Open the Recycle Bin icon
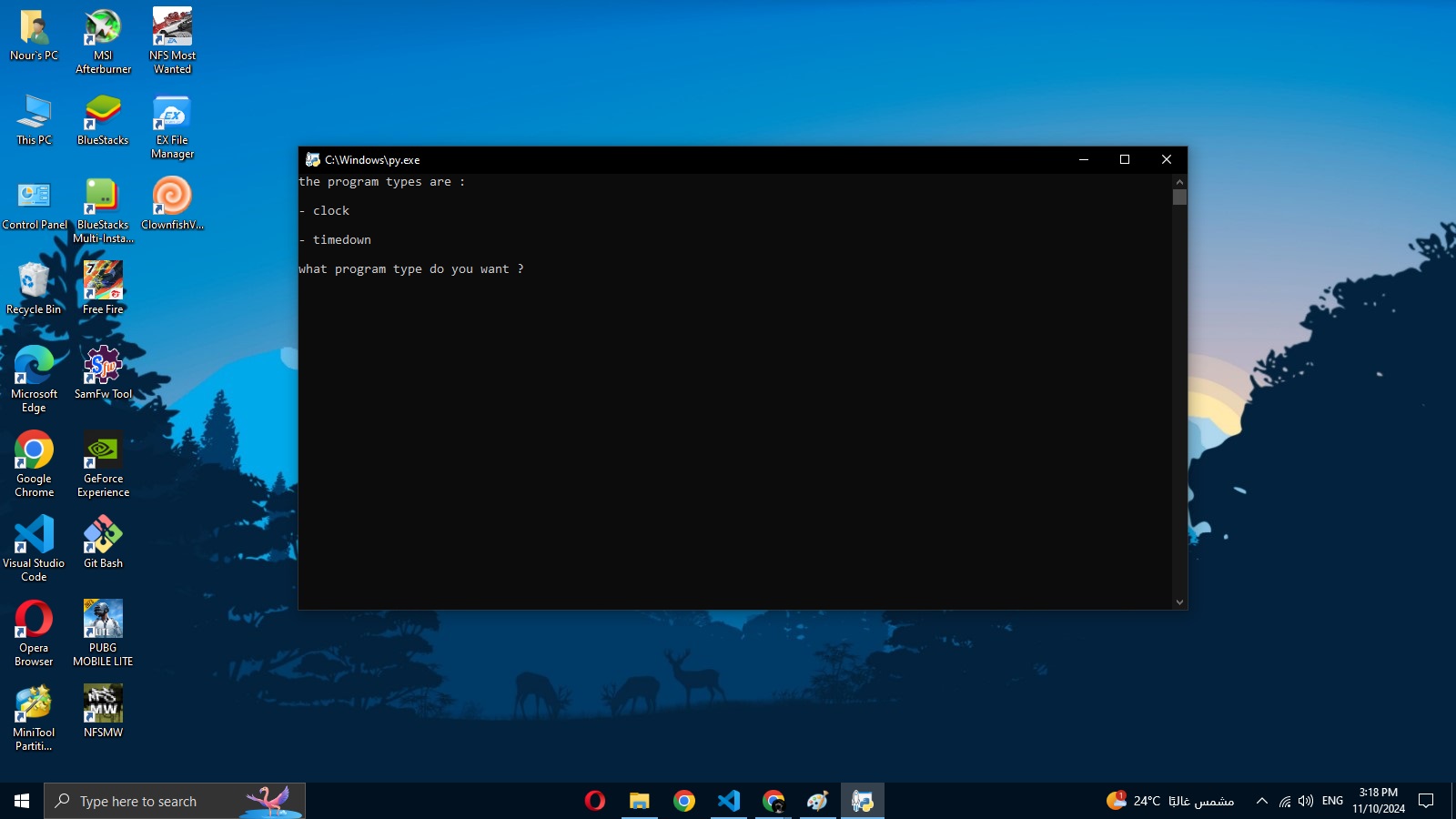Screen dimensions: 1456x819 tap(34, 289)
